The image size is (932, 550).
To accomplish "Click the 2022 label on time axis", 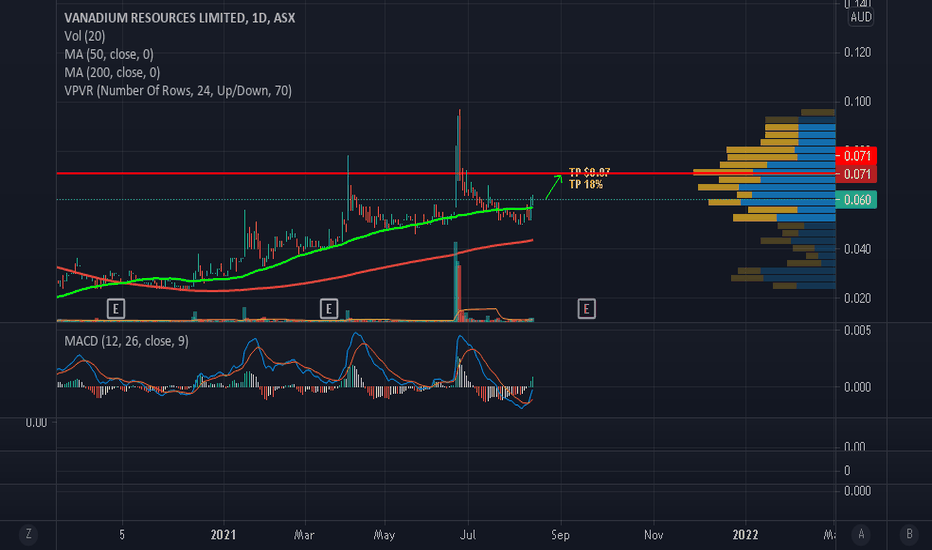I will click(745, 535).
